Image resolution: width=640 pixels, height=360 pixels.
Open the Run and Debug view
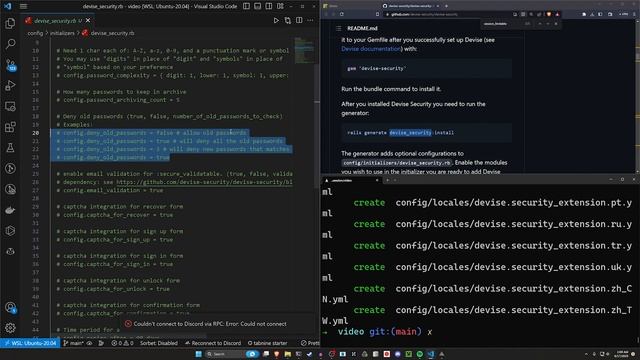(x=10, y=85)
